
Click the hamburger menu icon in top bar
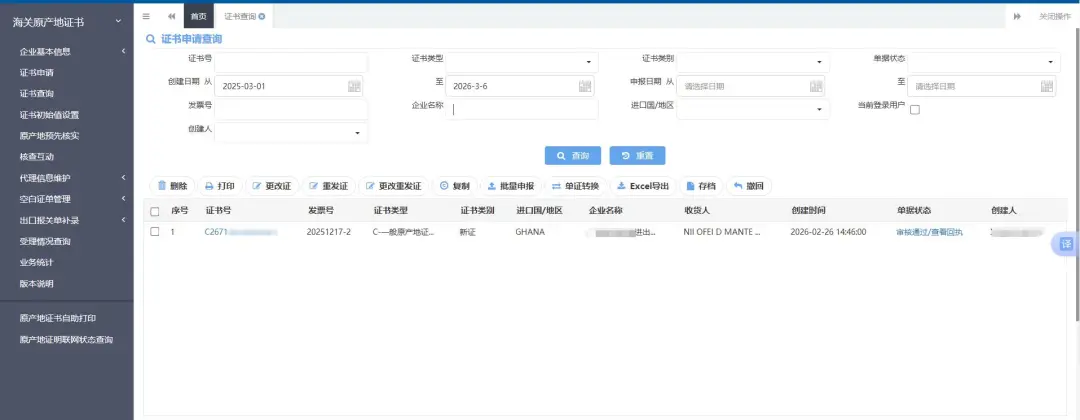point(146,16)
